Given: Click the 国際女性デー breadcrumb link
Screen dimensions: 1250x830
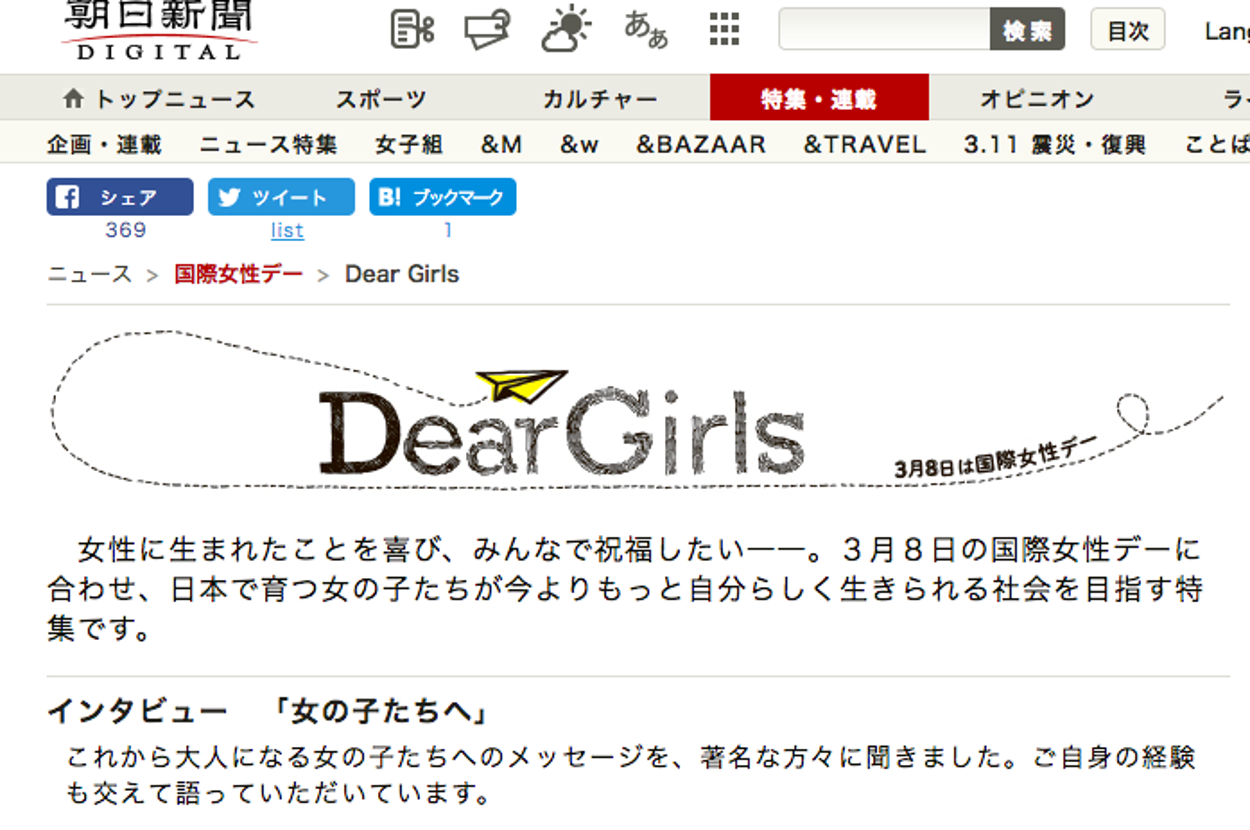Looking at the screenshot, I should tap(238, 274).
